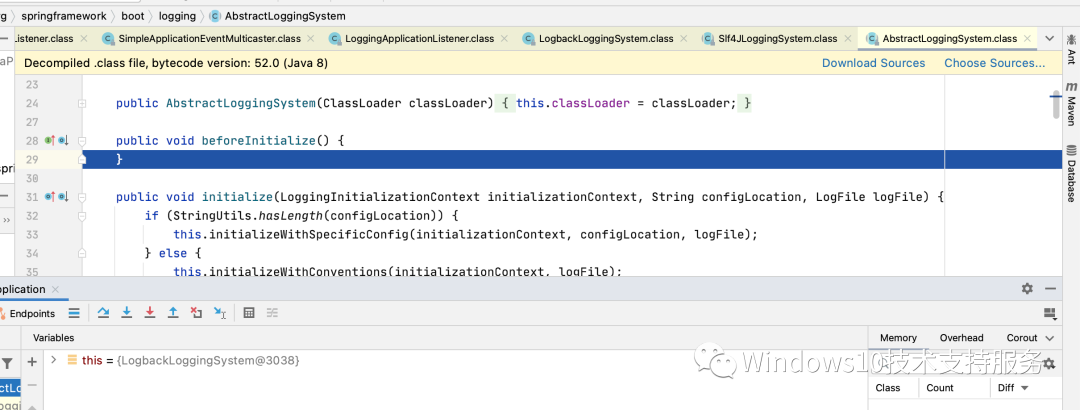The height and width of the screenshot is (410, 1080).
Task: Show hidden editor tabs dropdown
Action: tap(1050, 39)
